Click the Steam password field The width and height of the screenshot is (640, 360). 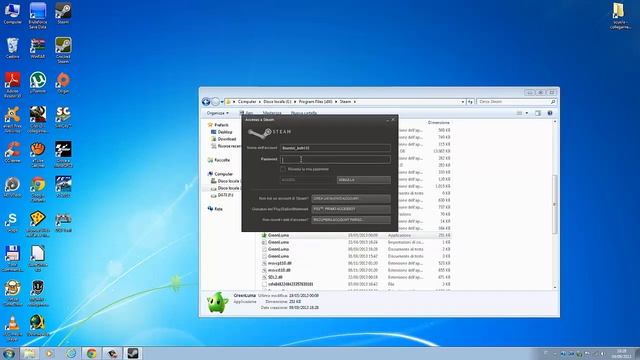pyautogui.click(x=335, y=159)
